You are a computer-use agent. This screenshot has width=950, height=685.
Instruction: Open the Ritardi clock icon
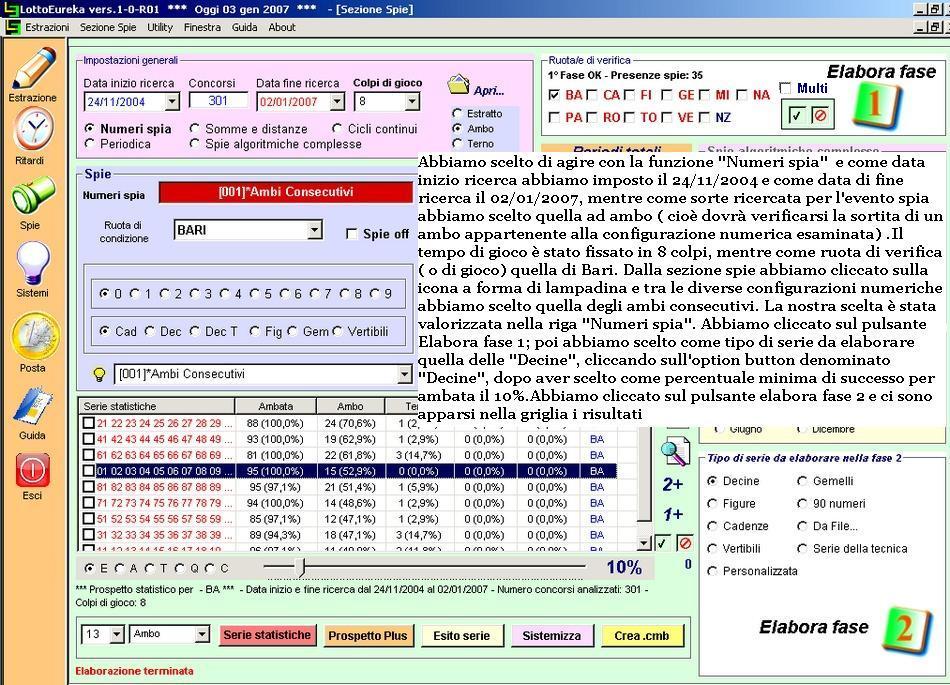(x=33, y=129)
